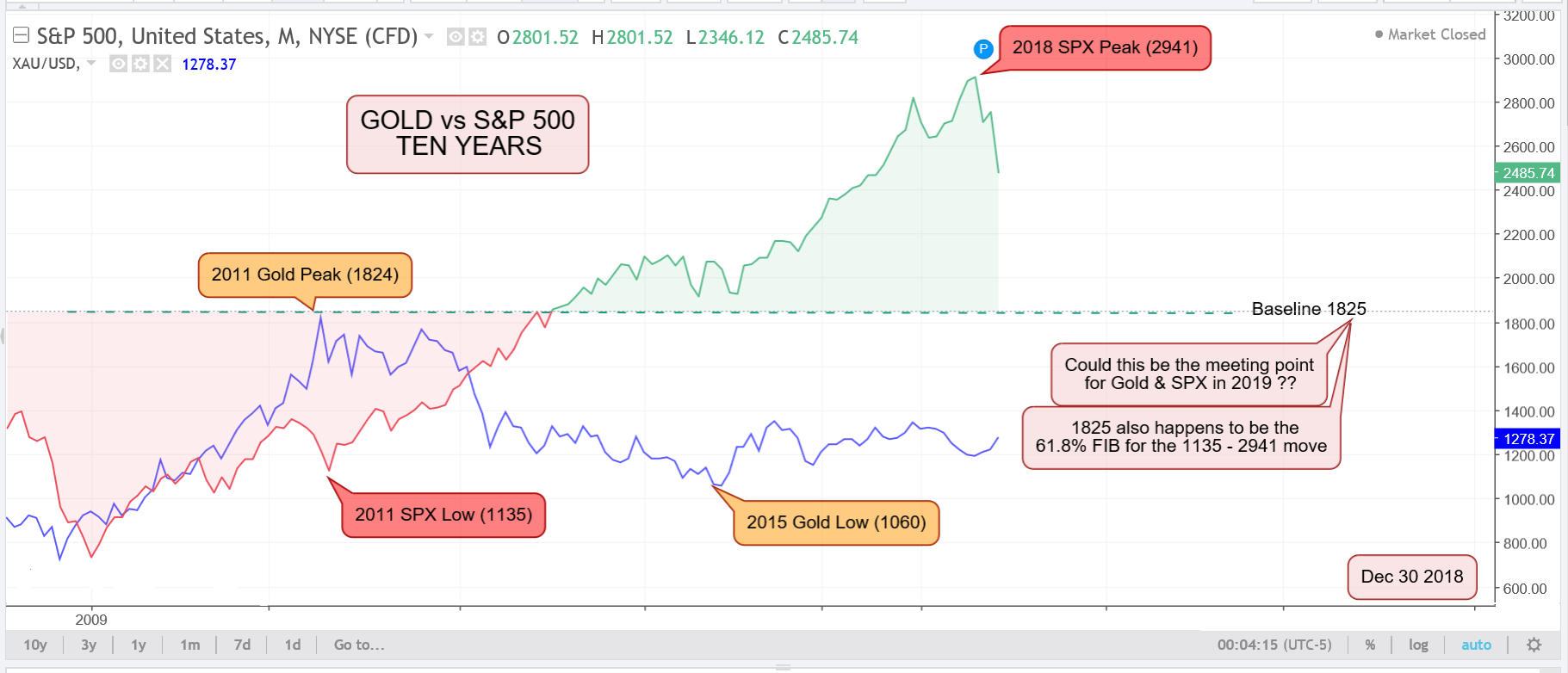1568x673 pixels.
Task: Disable auto scaling on the price axis
Action: tap(1475, 644)
